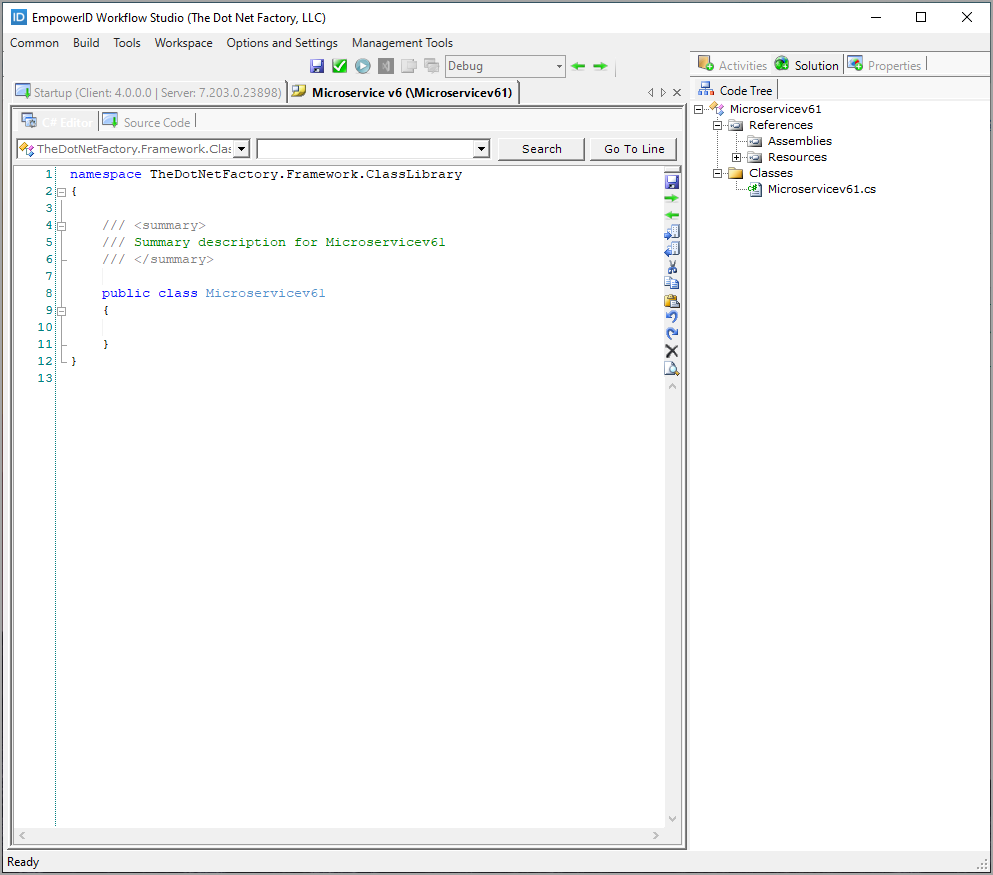Screen dimensions: 993x875
Task: Click the Search button
Action: (x=541, y=149)
